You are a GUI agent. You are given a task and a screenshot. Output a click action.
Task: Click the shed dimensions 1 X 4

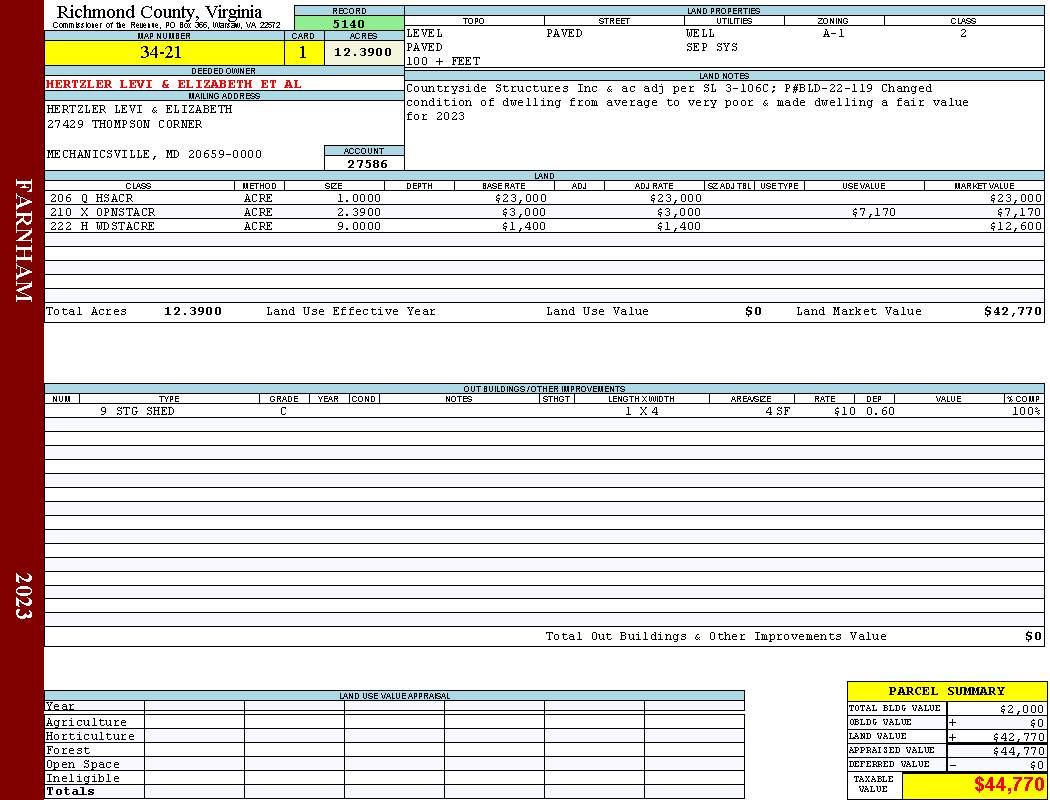pos(642,411)
